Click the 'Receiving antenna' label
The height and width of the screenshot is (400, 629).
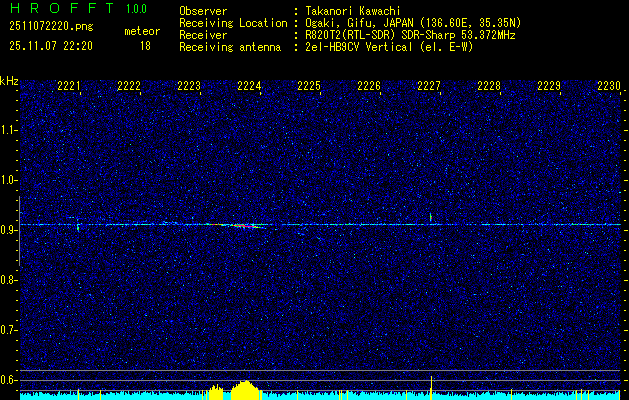(x=230, y=47)
